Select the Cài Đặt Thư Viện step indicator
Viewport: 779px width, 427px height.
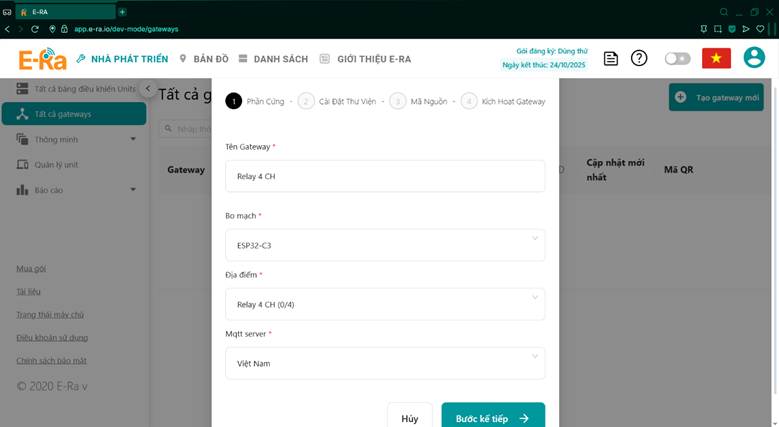337,101
